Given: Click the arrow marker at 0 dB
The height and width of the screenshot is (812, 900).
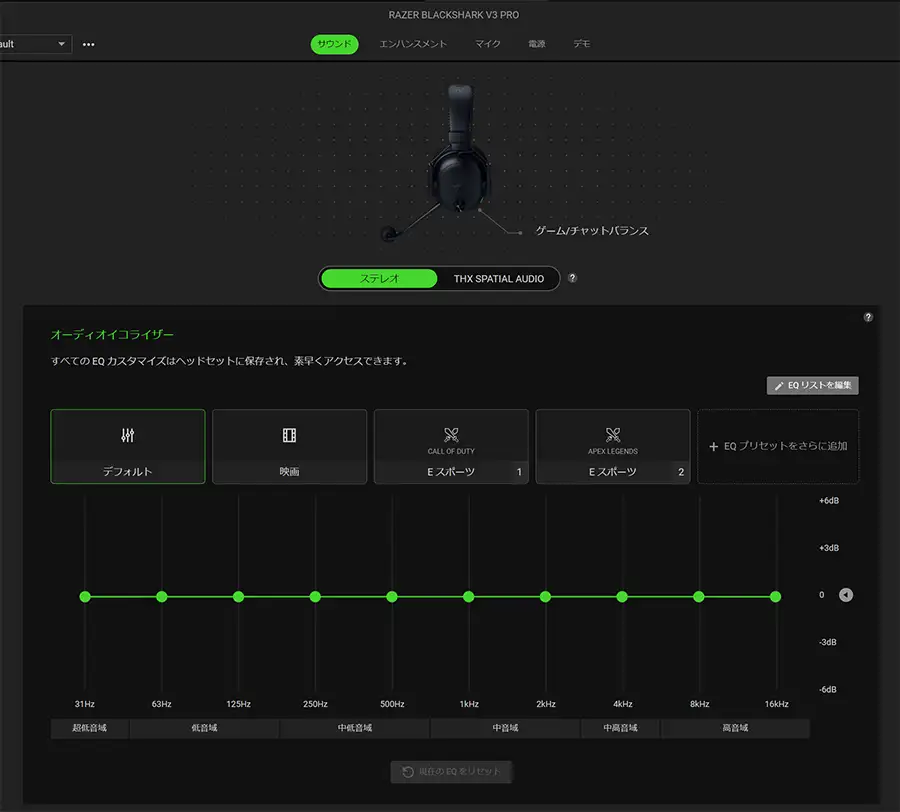Looking at the screenshot, I should click(845, 595).
